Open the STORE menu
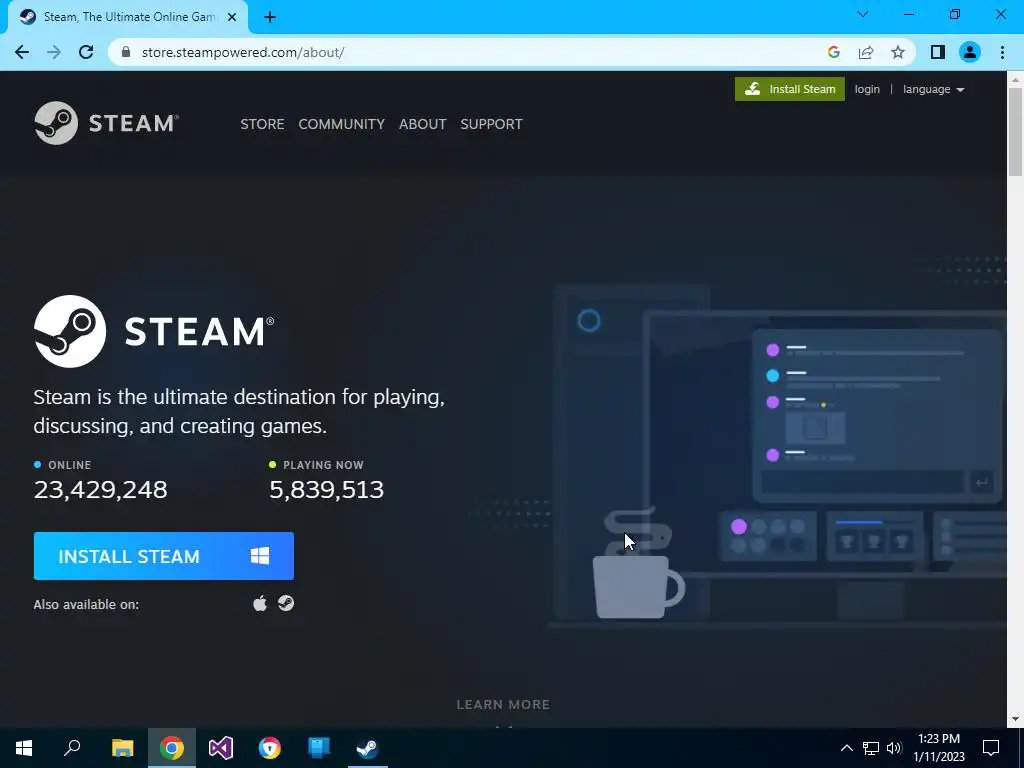The height and width of the screenshot is (768, 1024). [262, 124]
